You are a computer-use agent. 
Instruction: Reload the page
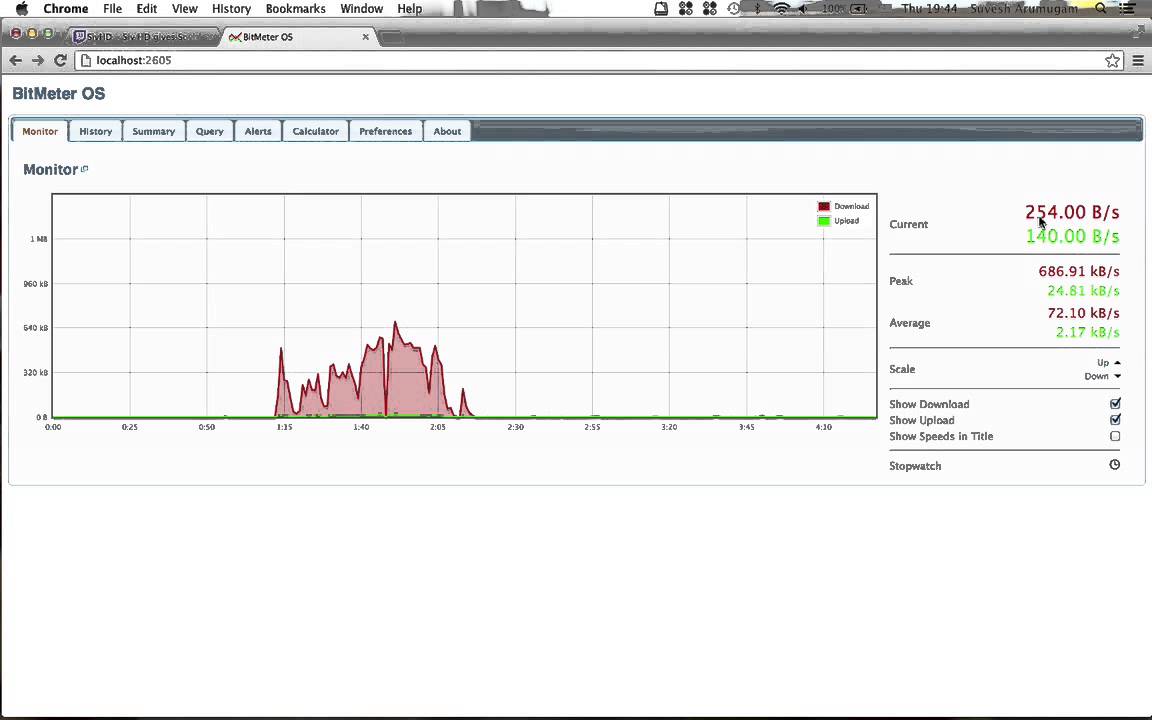tap(60, 60)
